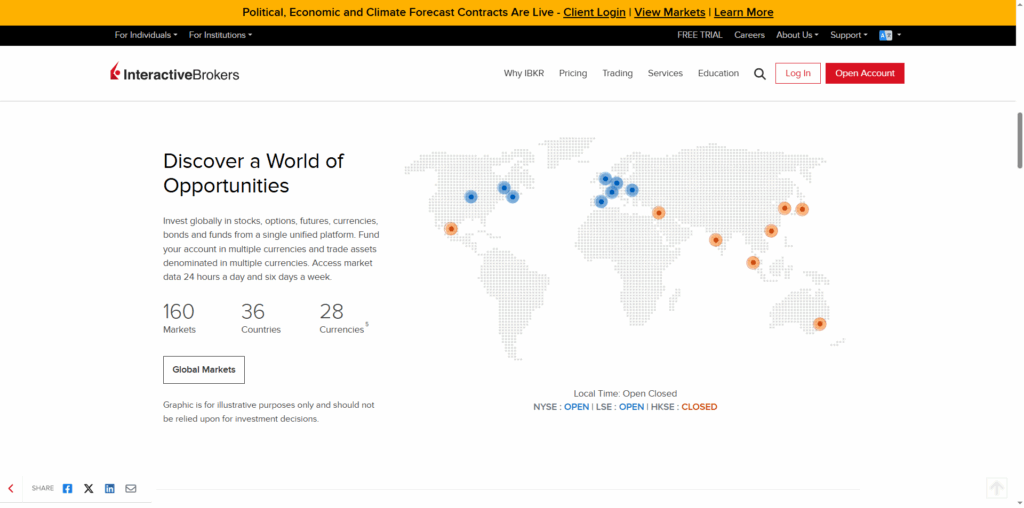
Task: Click the 160 Markets figure
Action: click(x=179, y=318)
